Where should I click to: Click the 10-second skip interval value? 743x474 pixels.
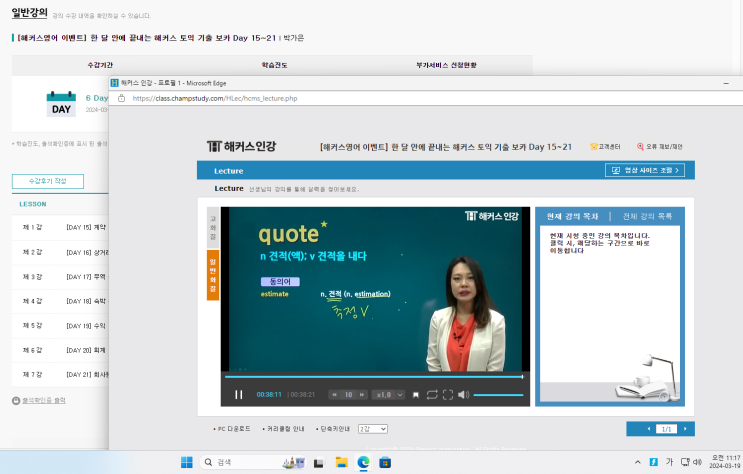348,394
